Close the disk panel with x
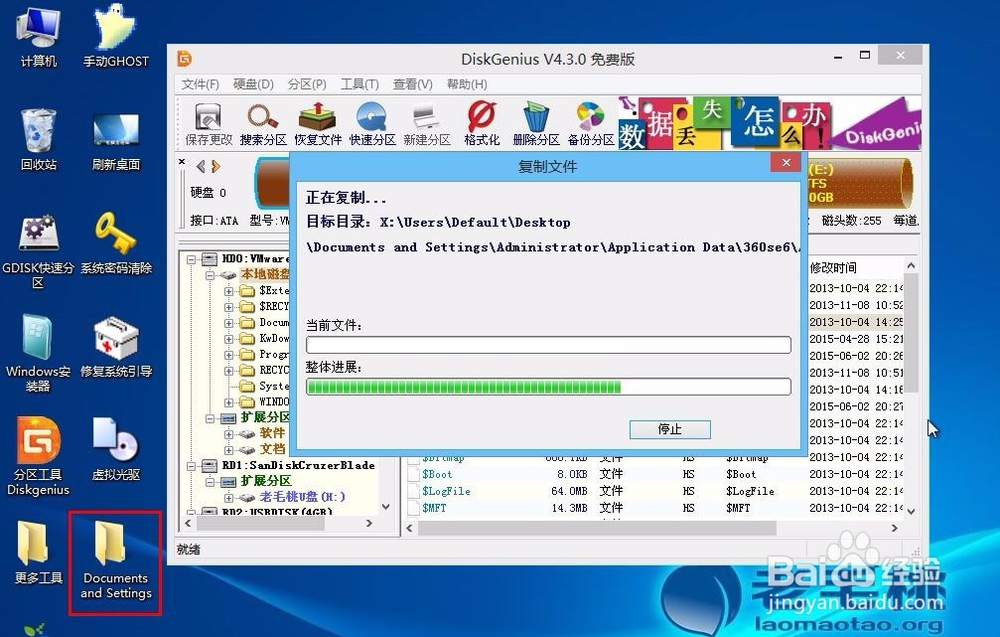 tap(182, 162)
